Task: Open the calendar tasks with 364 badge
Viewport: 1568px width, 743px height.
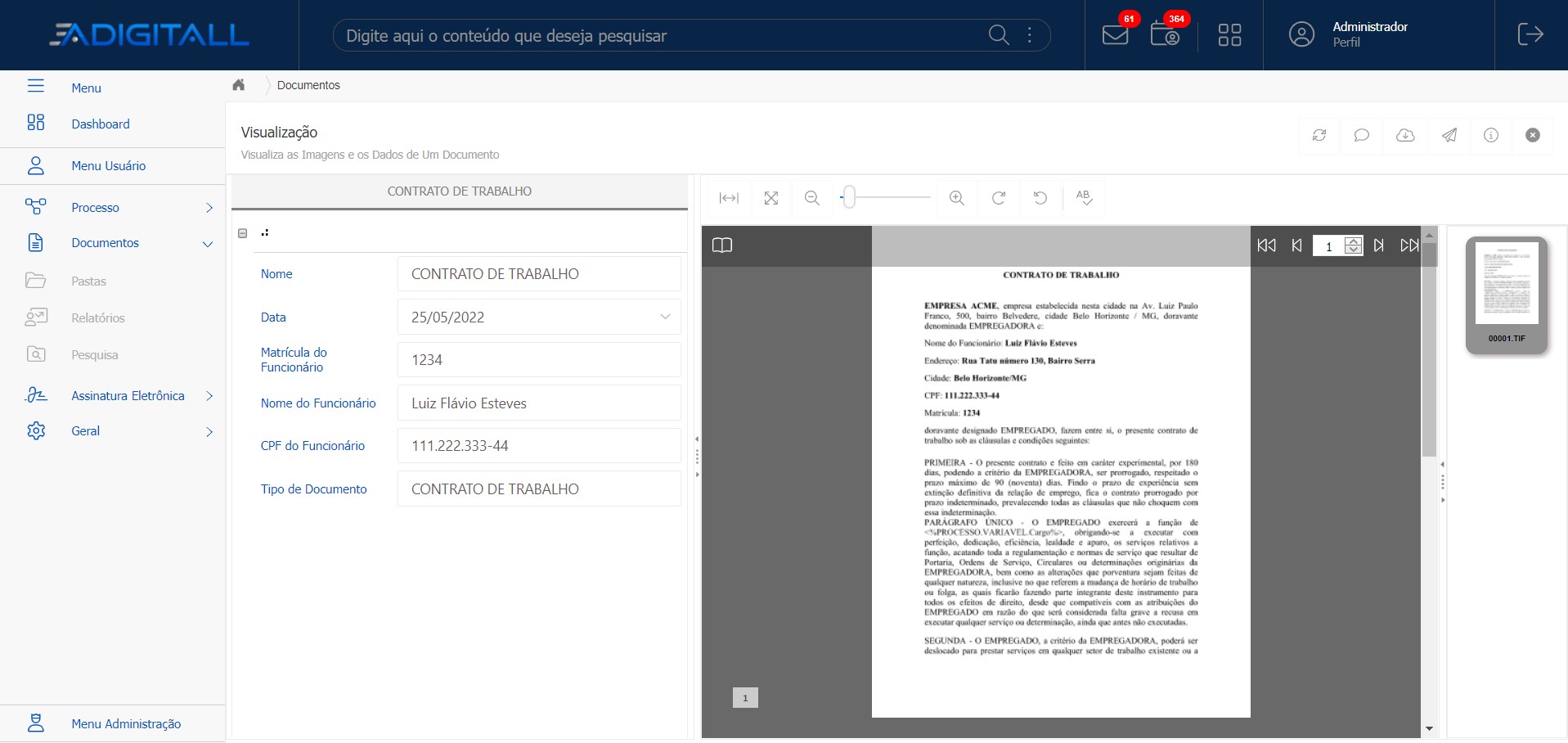Action: click(1165, 34)
